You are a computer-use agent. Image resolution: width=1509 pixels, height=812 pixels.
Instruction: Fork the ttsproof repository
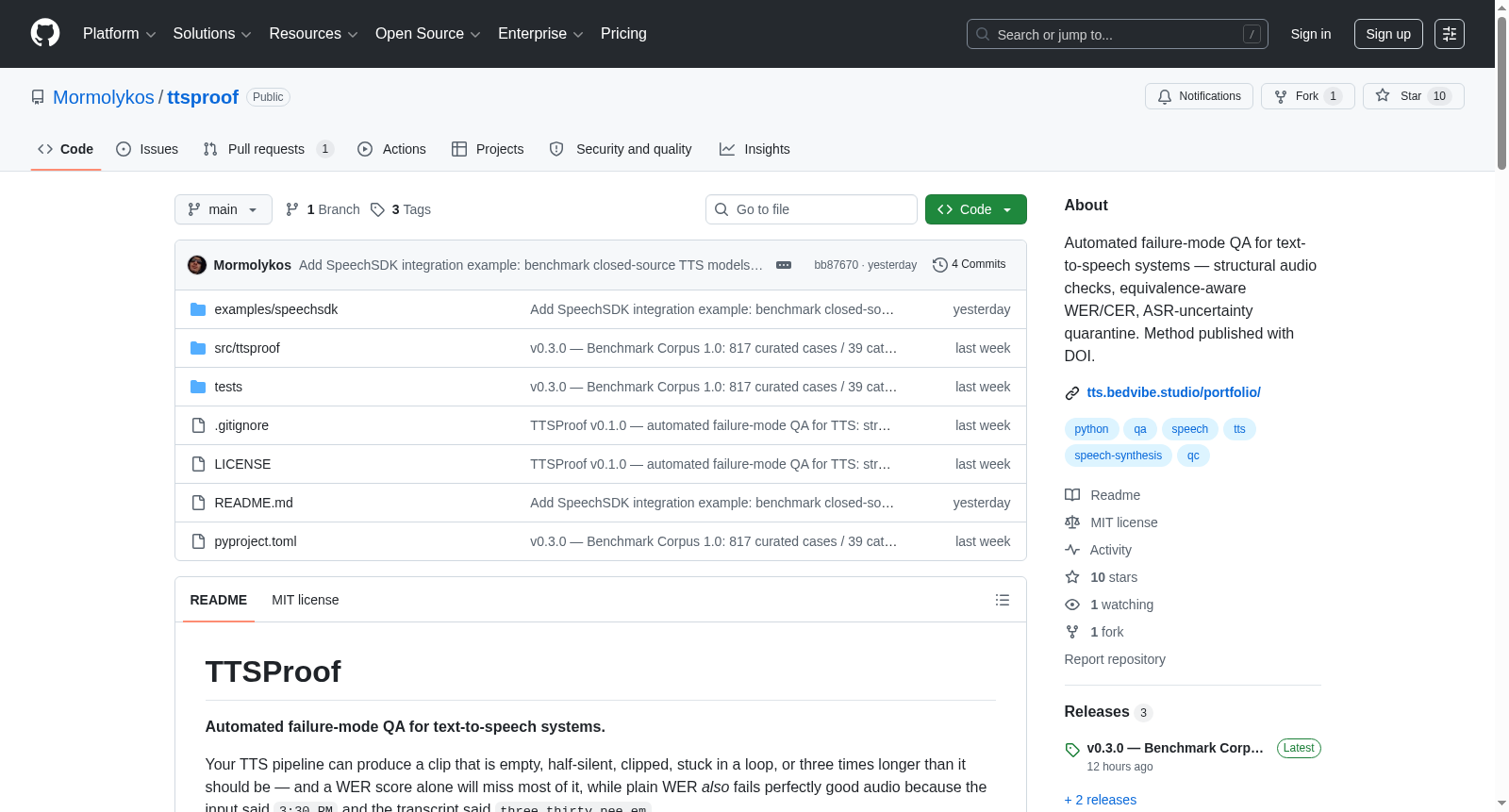coord(1307,96)
